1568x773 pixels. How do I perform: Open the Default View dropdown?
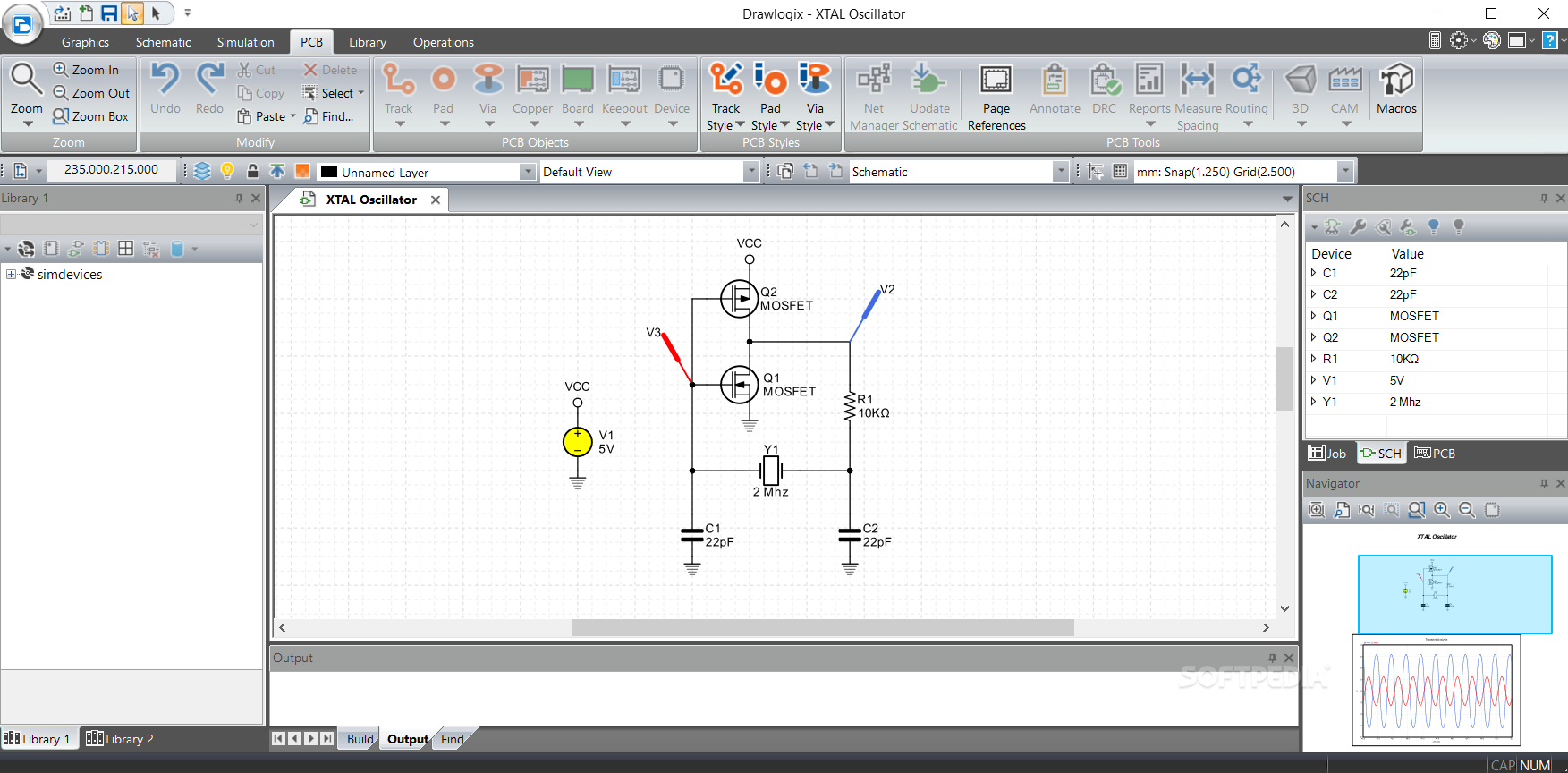tap(751, 172)
